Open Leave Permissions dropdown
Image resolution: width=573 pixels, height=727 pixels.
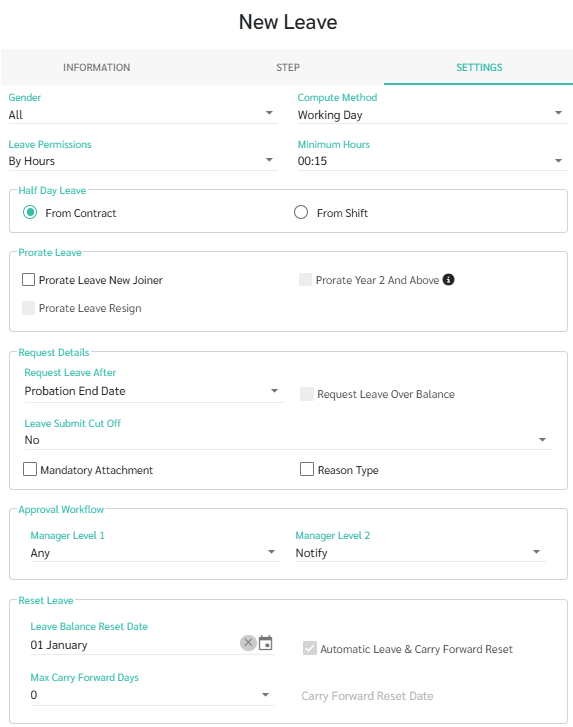point(143,161)
